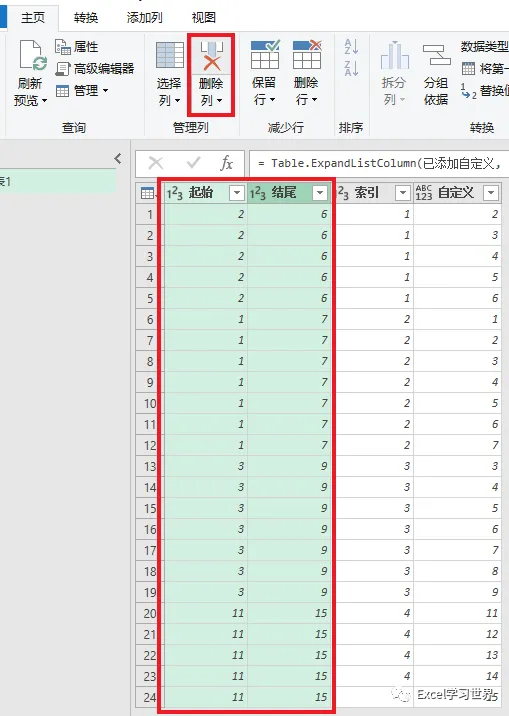Select row number 12 header
Image resolution: width=509 pixels, height=716 pixels.
(x=149, y=445)
